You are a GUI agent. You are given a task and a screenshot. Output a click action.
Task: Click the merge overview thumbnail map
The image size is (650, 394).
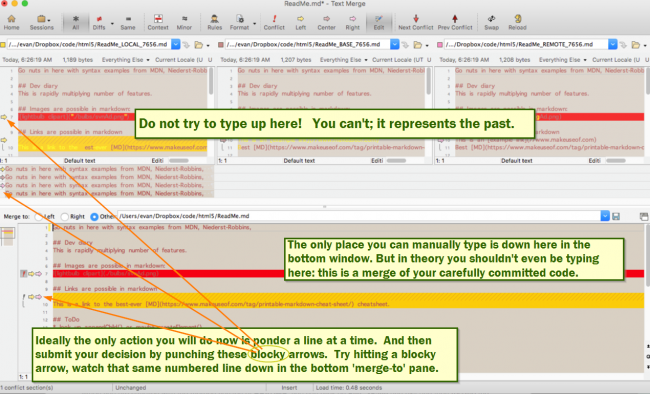coord(8,237)
